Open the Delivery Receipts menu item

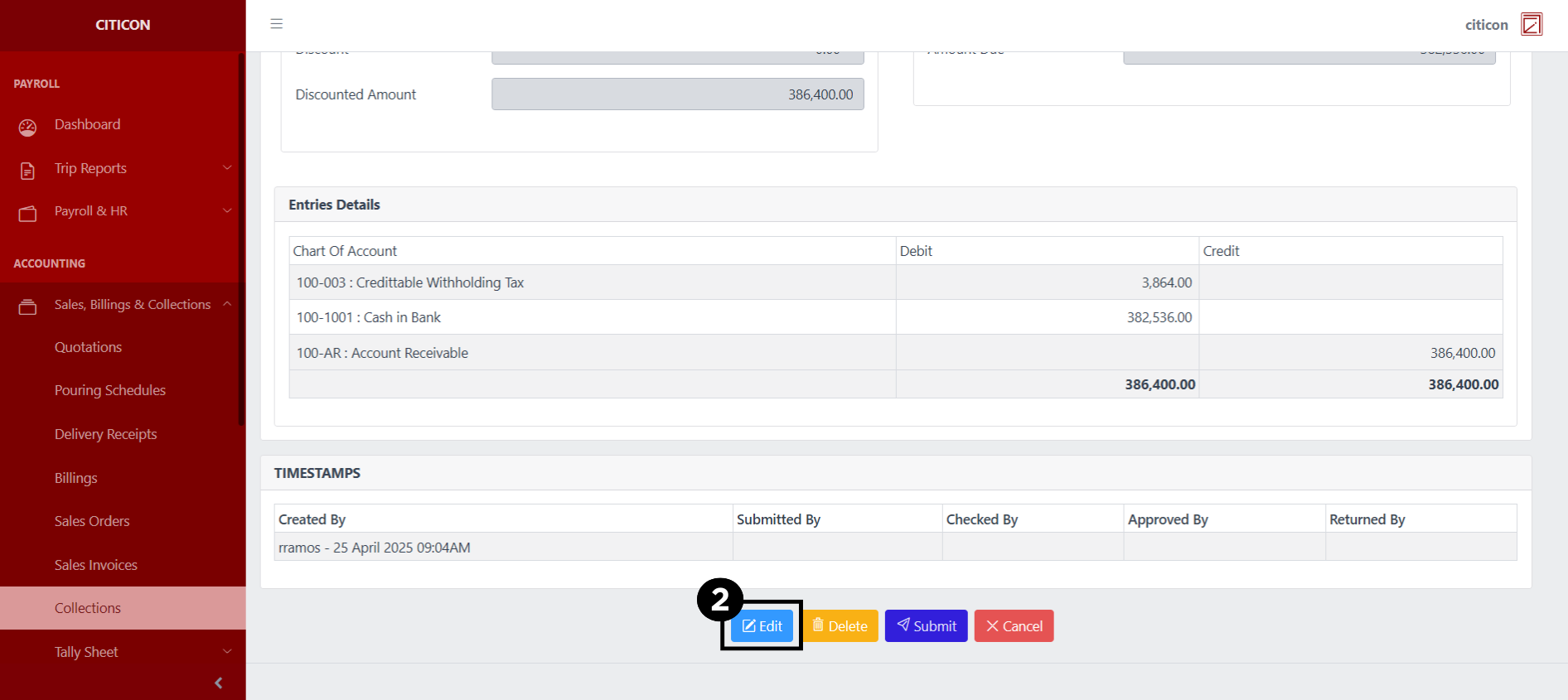tap(105, 434)
